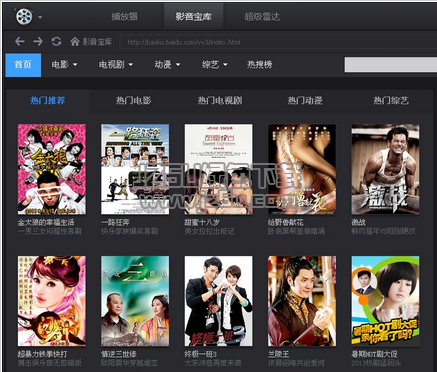437x372 pixels.
Task: Switch to 热门电影 category tab
Action: [134, 100]
